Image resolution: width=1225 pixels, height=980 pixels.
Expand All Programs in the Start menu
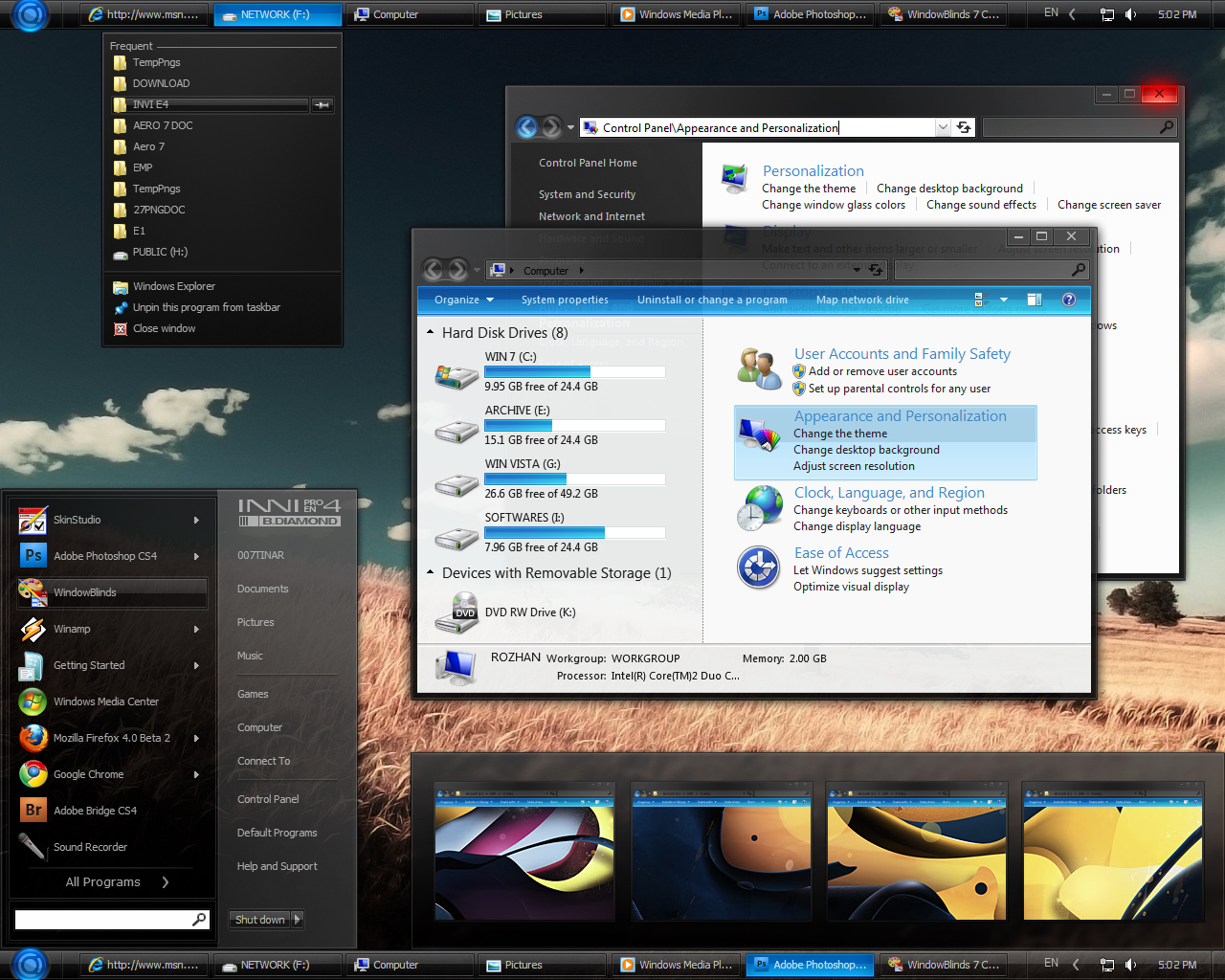(x=117, y=882)
